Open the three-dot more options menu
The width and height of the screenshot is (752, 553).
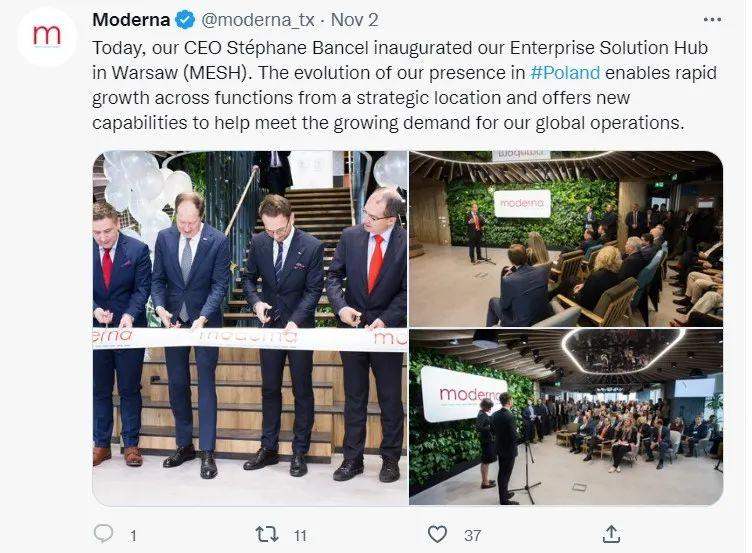712,20
